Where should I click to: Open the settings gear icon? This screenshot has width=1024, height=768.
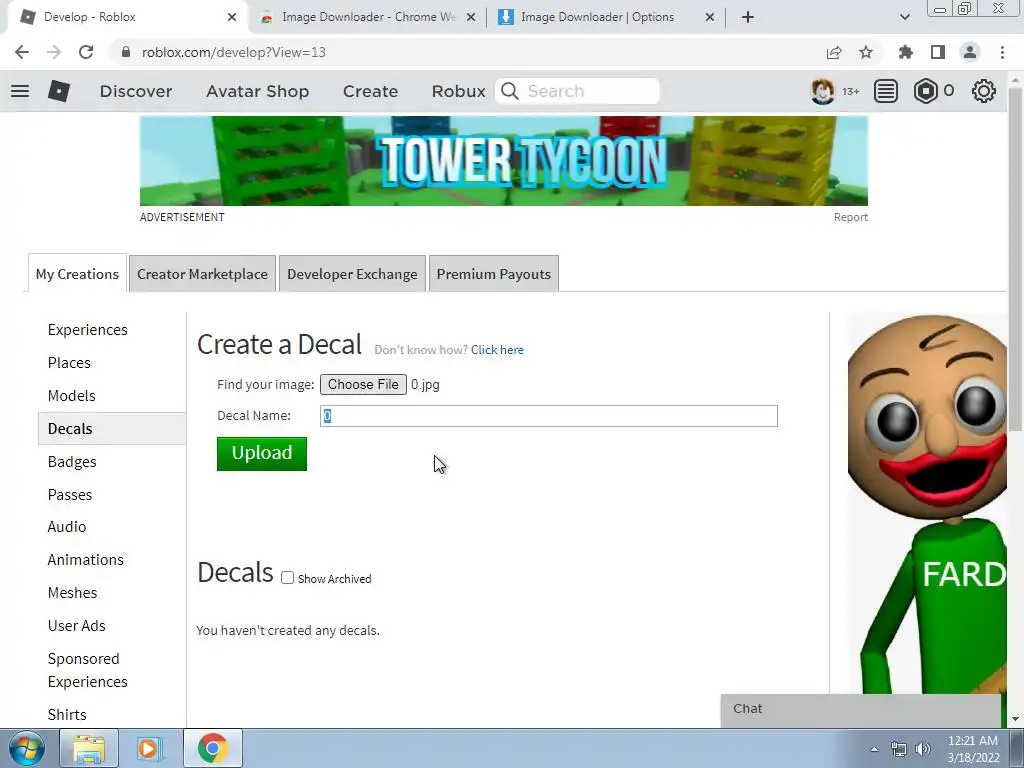pos(984,91)
